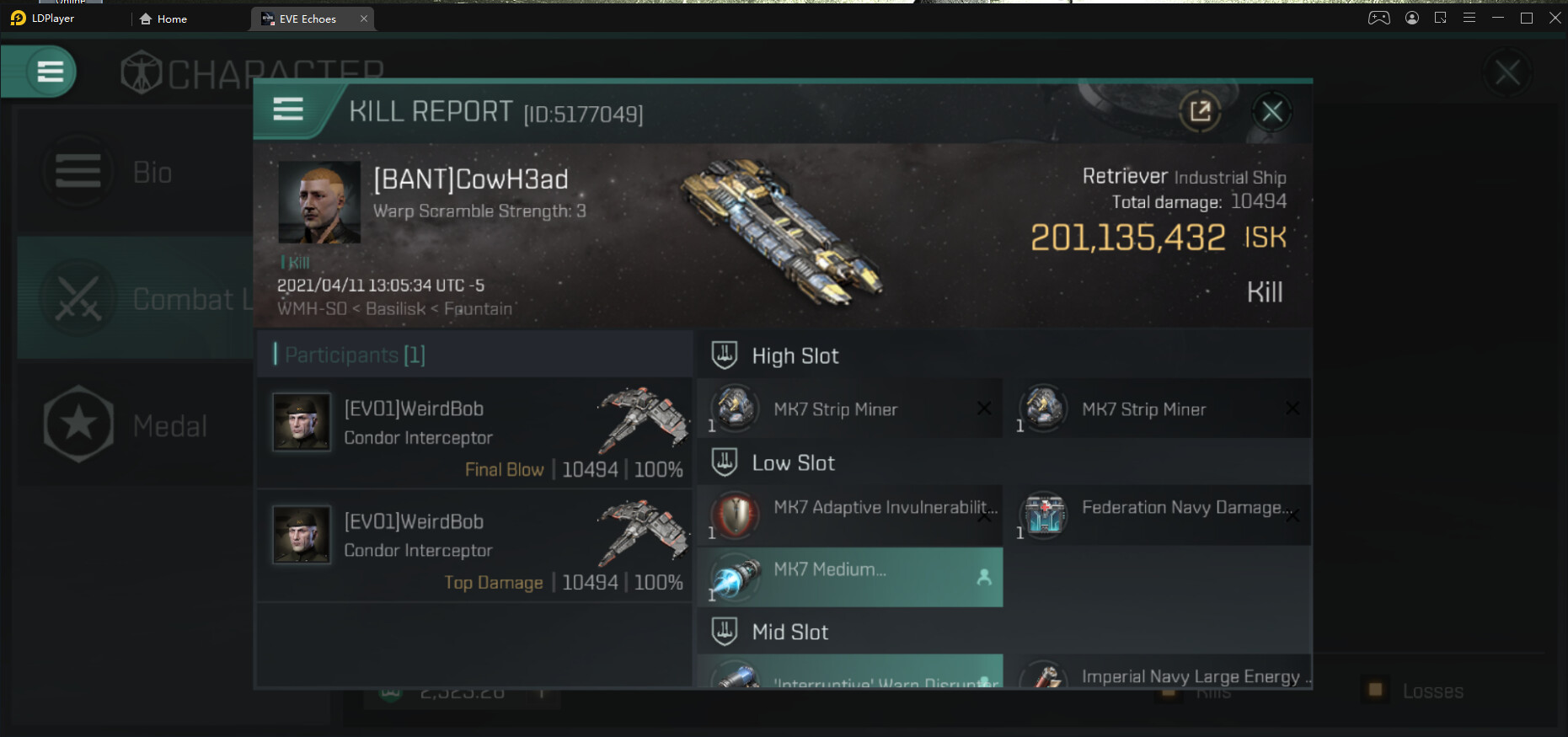The image size is (1568, 737).
Task: Open the main green menu button
Action: 50,72
